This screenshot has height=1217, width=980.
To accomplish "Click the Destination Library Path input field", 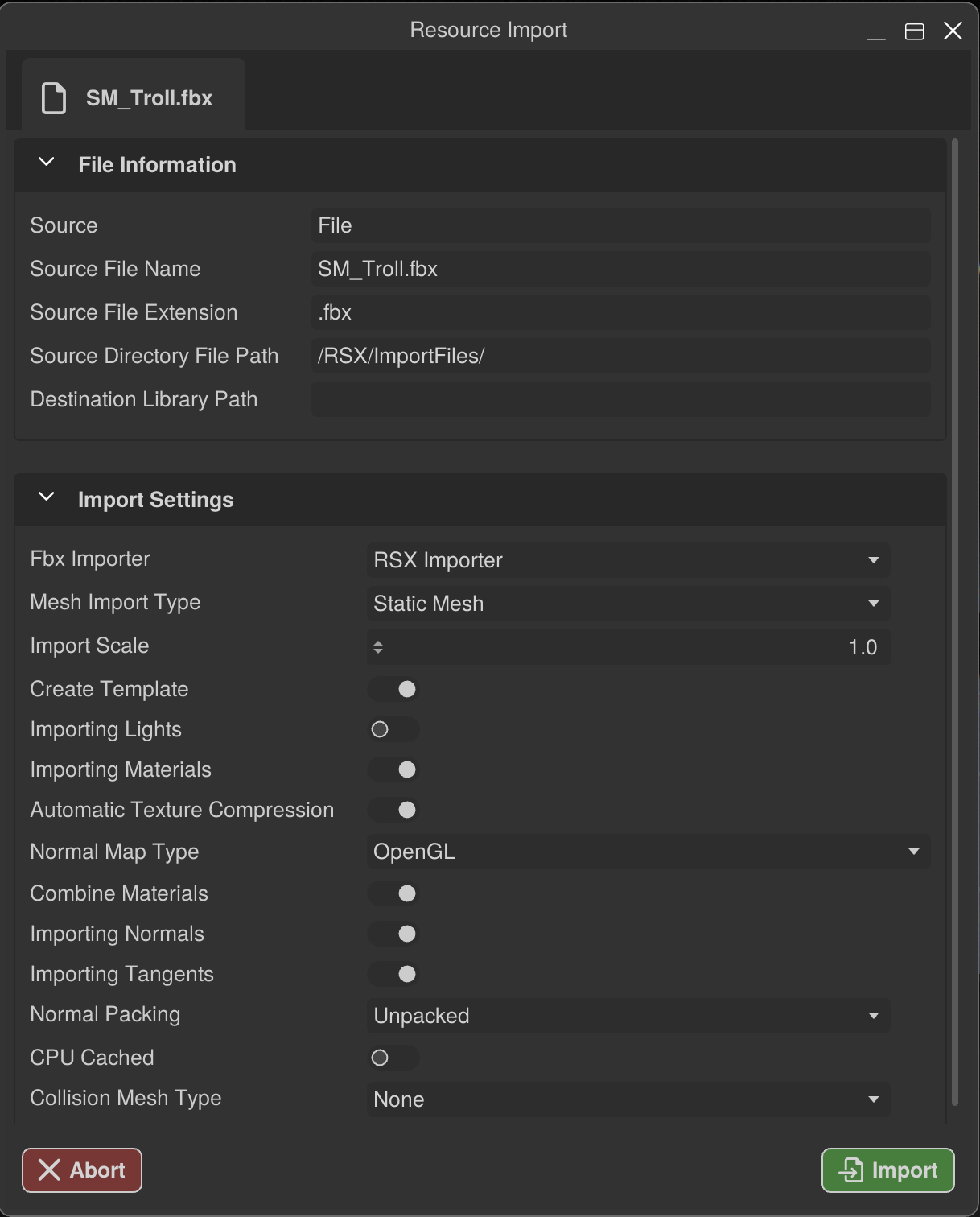I will pos(620,399).
